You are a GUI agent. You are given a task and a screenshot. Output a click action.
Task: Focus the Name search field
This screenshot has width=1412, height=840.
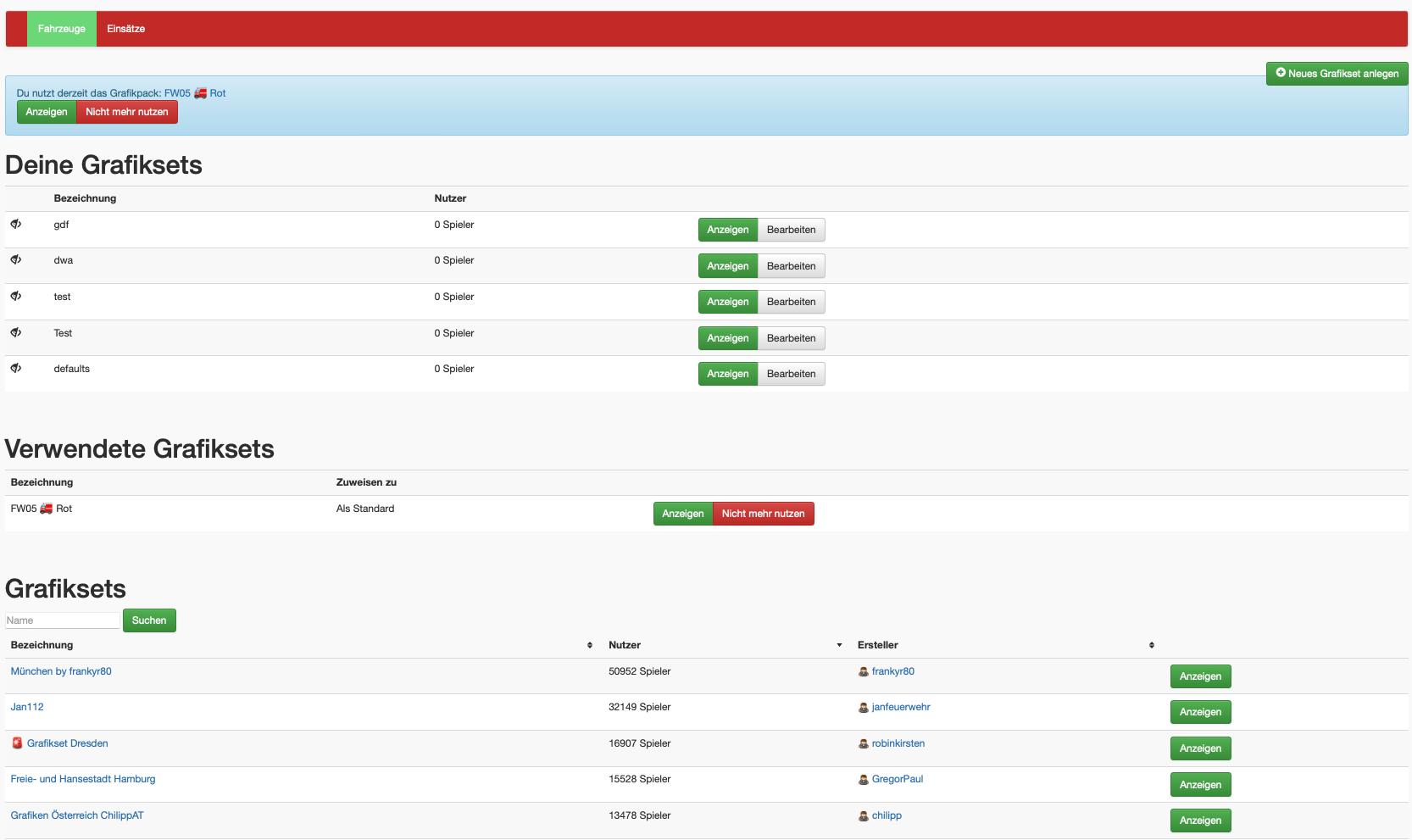coord(62,620)
